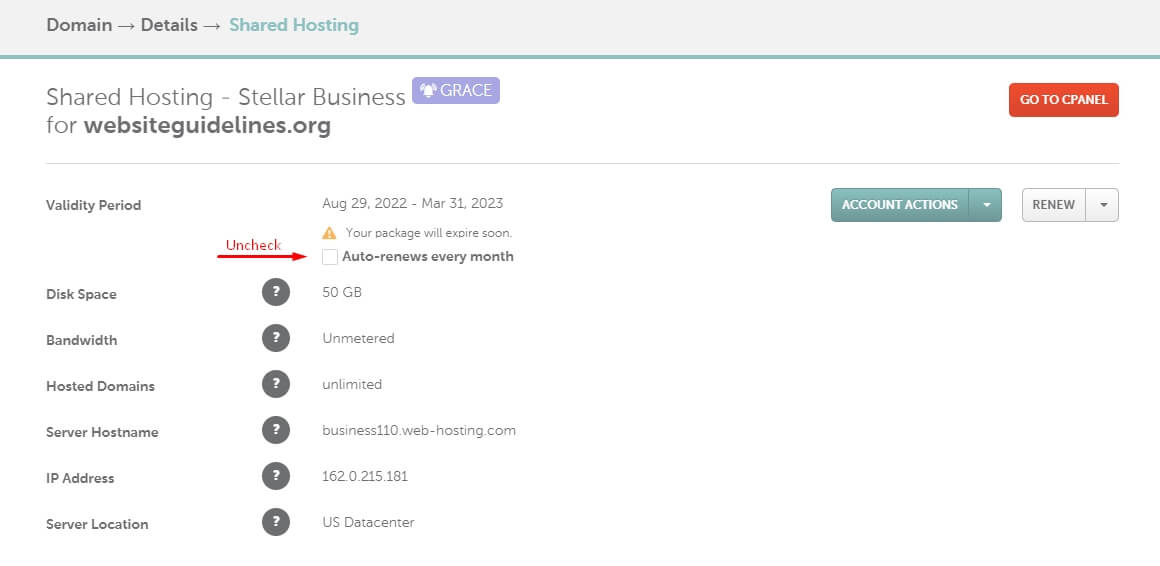Click the yellow expiry warning triangle icon
1160x566 pixels.
coord(330,232)
